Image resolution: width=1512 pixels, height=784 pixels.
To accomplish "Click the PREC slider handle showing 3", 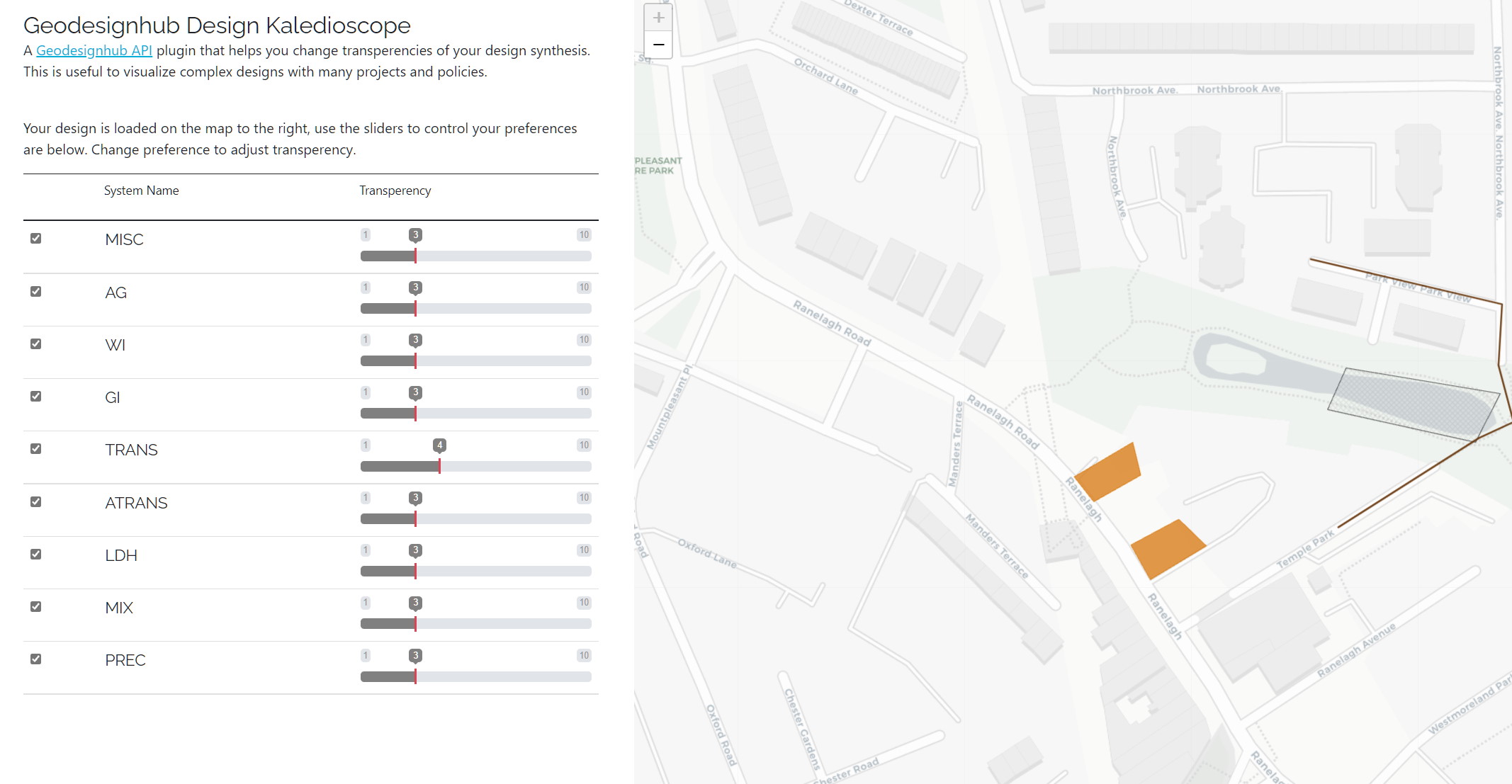I will [x=416, y=656].
